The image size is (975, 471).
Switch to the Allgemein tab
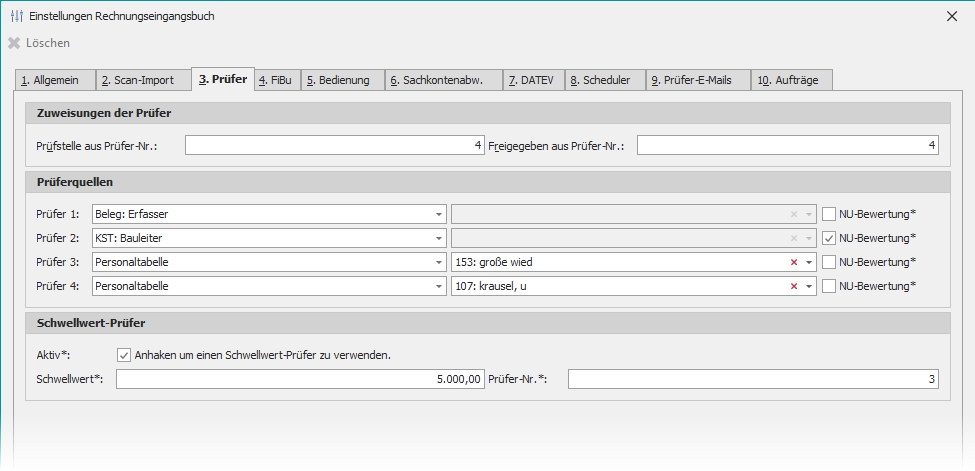56,80
